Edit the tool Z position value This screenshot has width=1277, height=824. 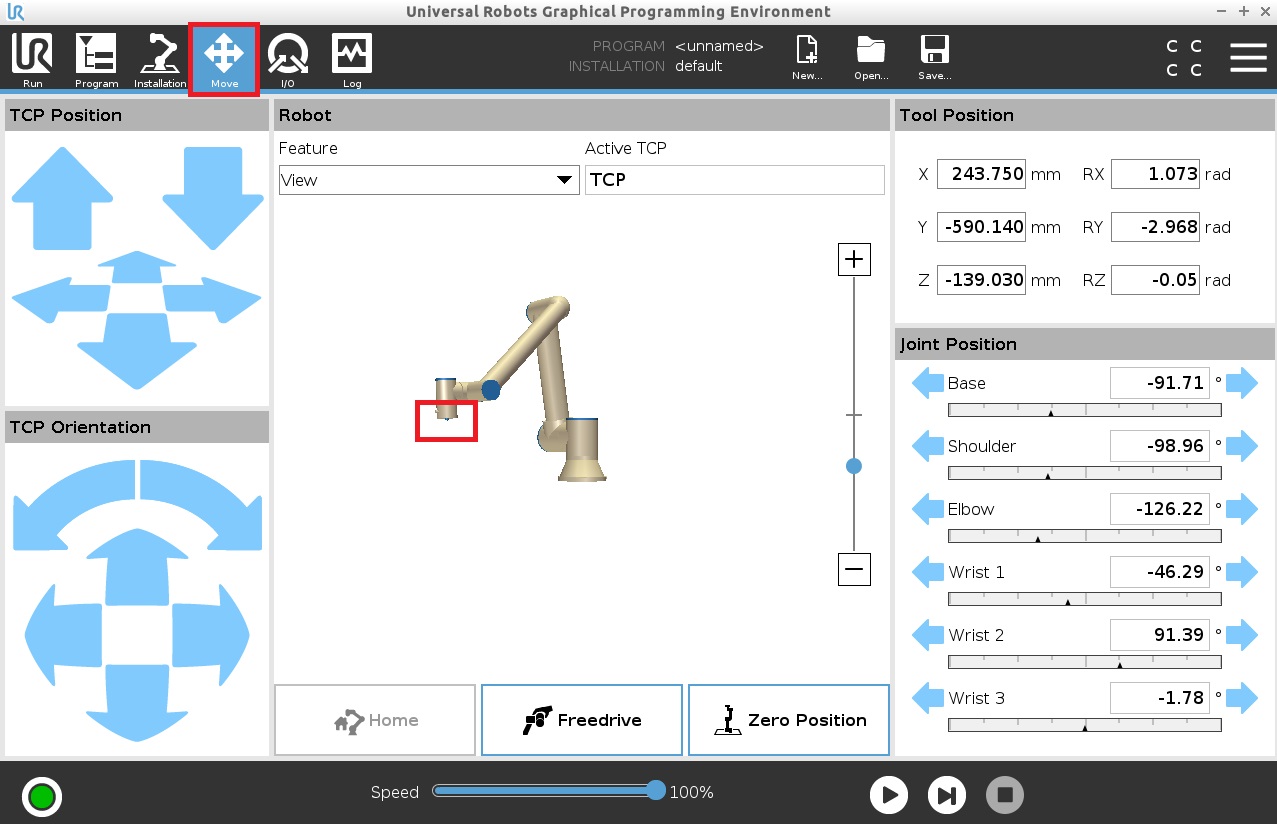[x=982, y=280]
